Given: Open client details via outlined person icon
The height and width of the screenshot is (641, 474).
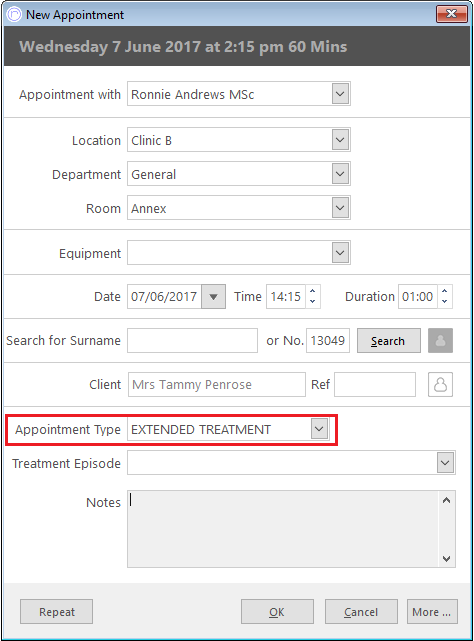Looking at the screenshot, I should [x=440, y=384].
